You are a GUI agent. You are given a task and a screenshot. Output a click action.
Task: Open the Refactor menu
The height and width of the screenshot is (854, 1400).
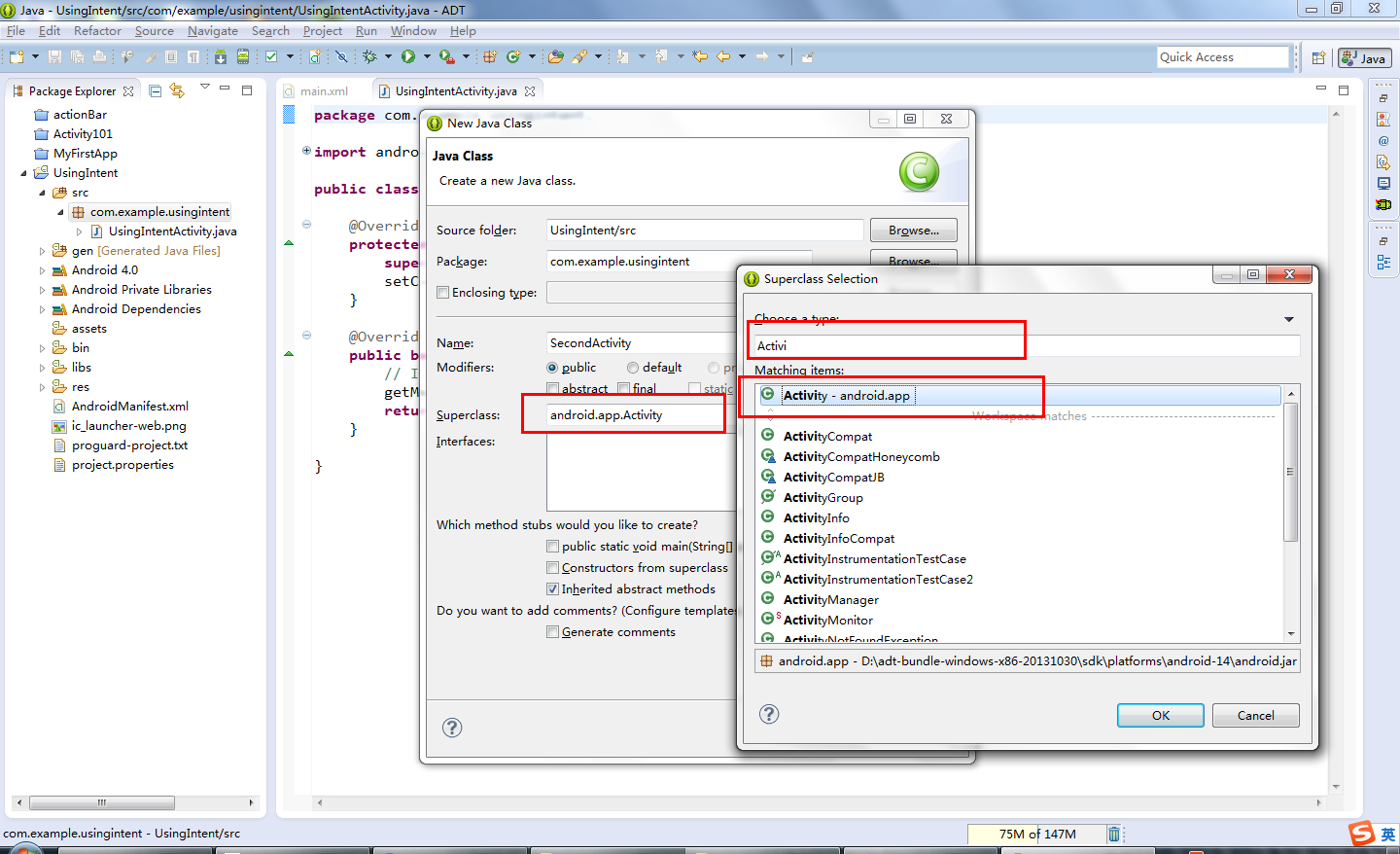click(x=97, y=31)
